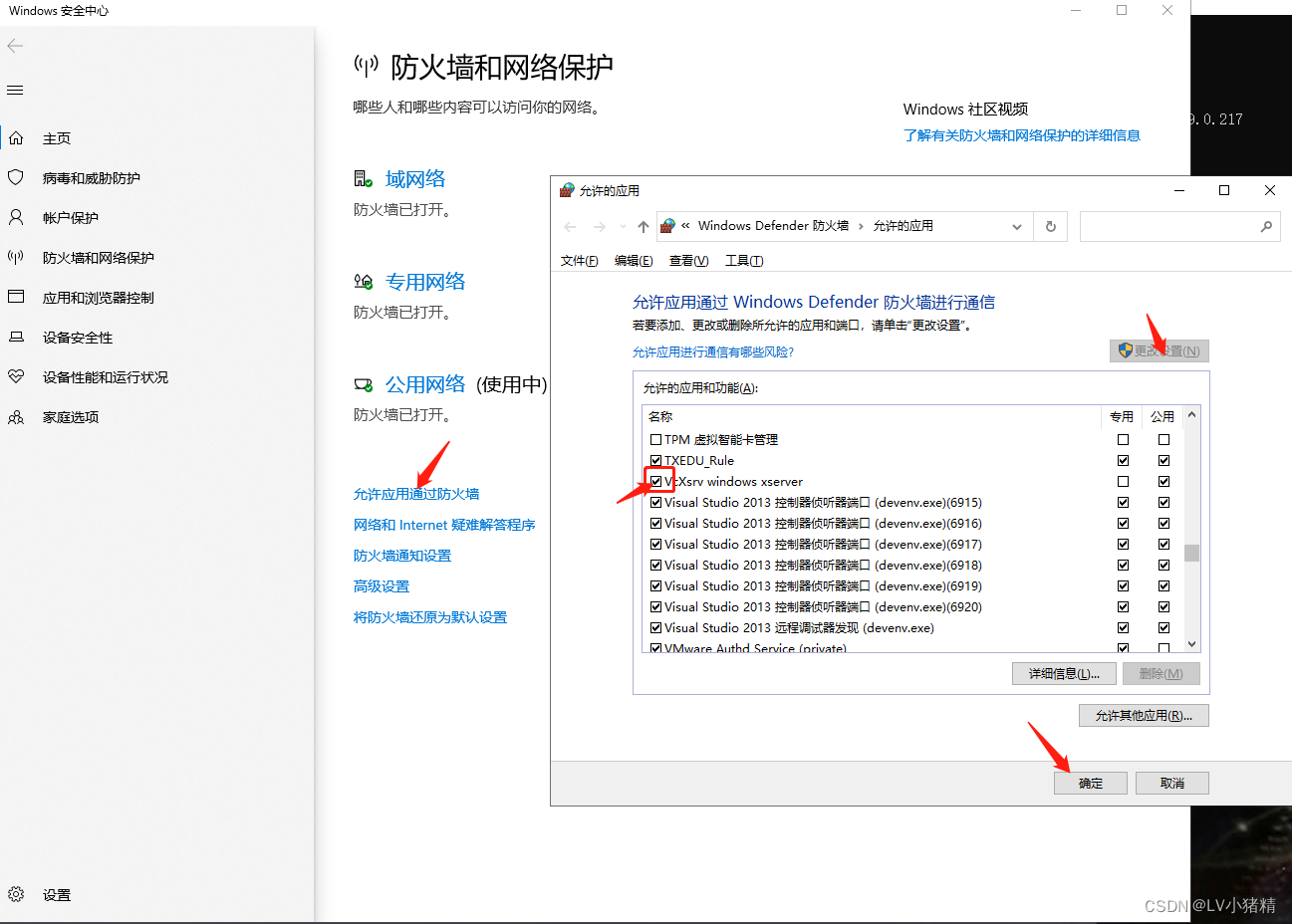Open the 允许应用通过防火墙 link

tap(416, 494)
